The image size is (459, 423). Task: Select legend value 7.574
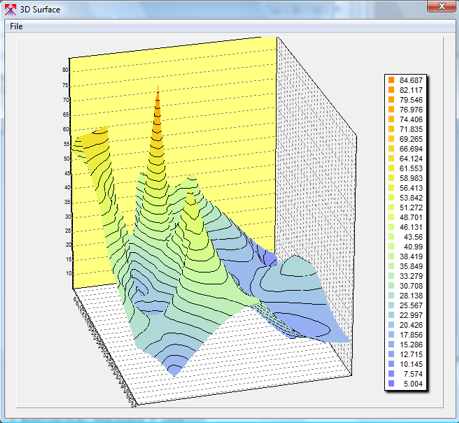pos(413,374)
